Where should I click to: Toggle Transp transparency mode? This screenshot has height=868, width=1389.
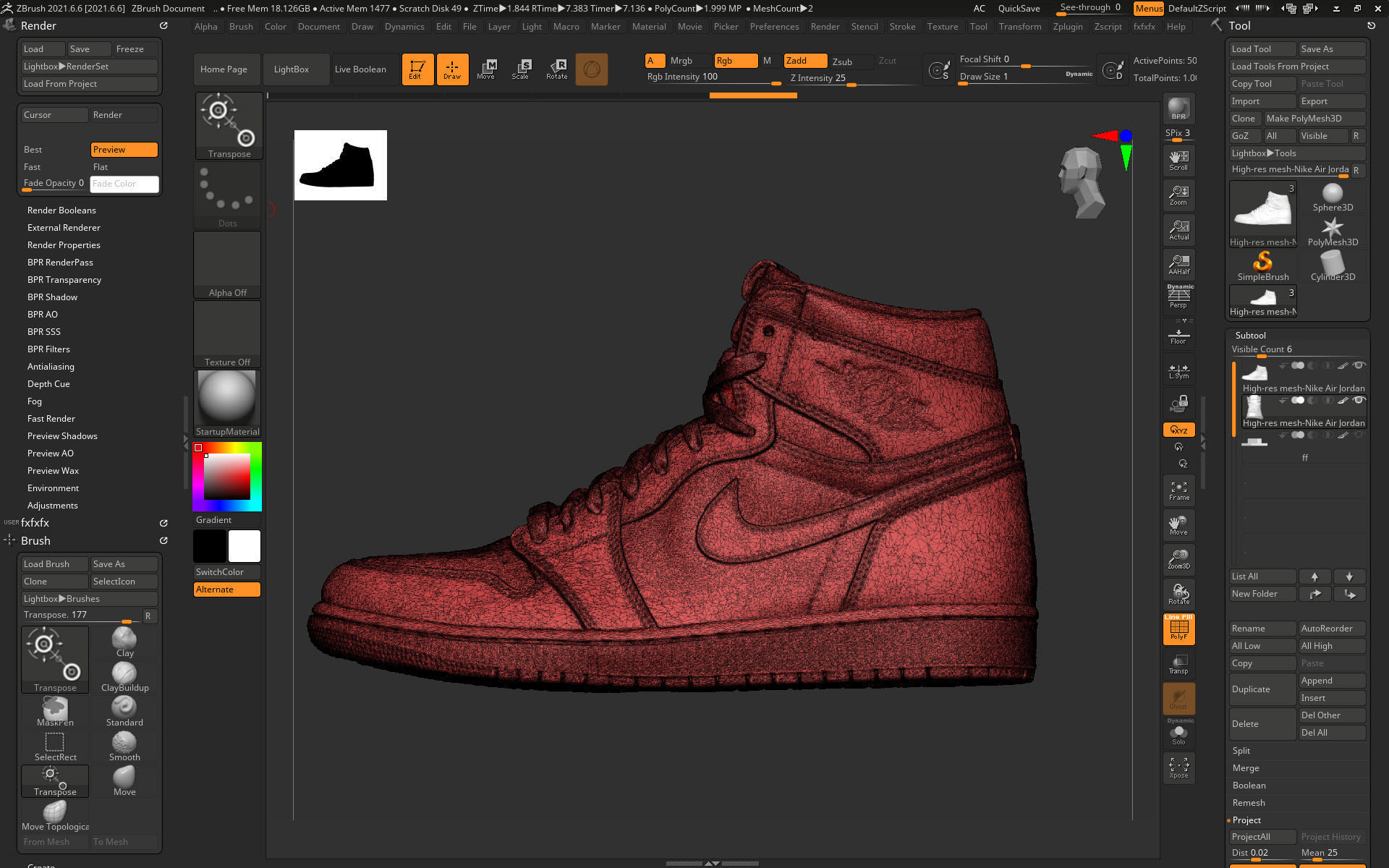1178,664
